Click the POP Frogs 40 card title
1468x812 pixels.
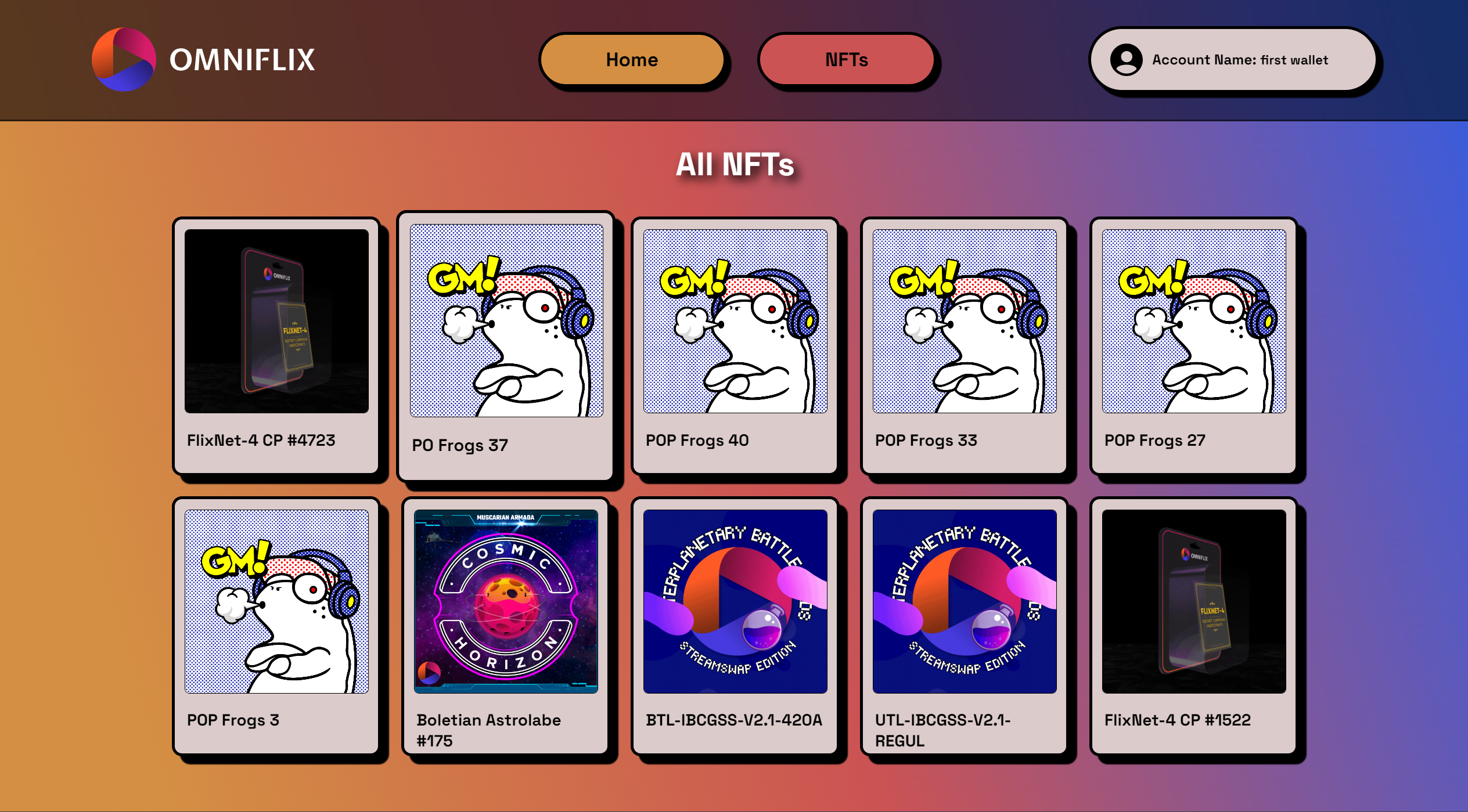pyautogui.click(x=697, y=440)
